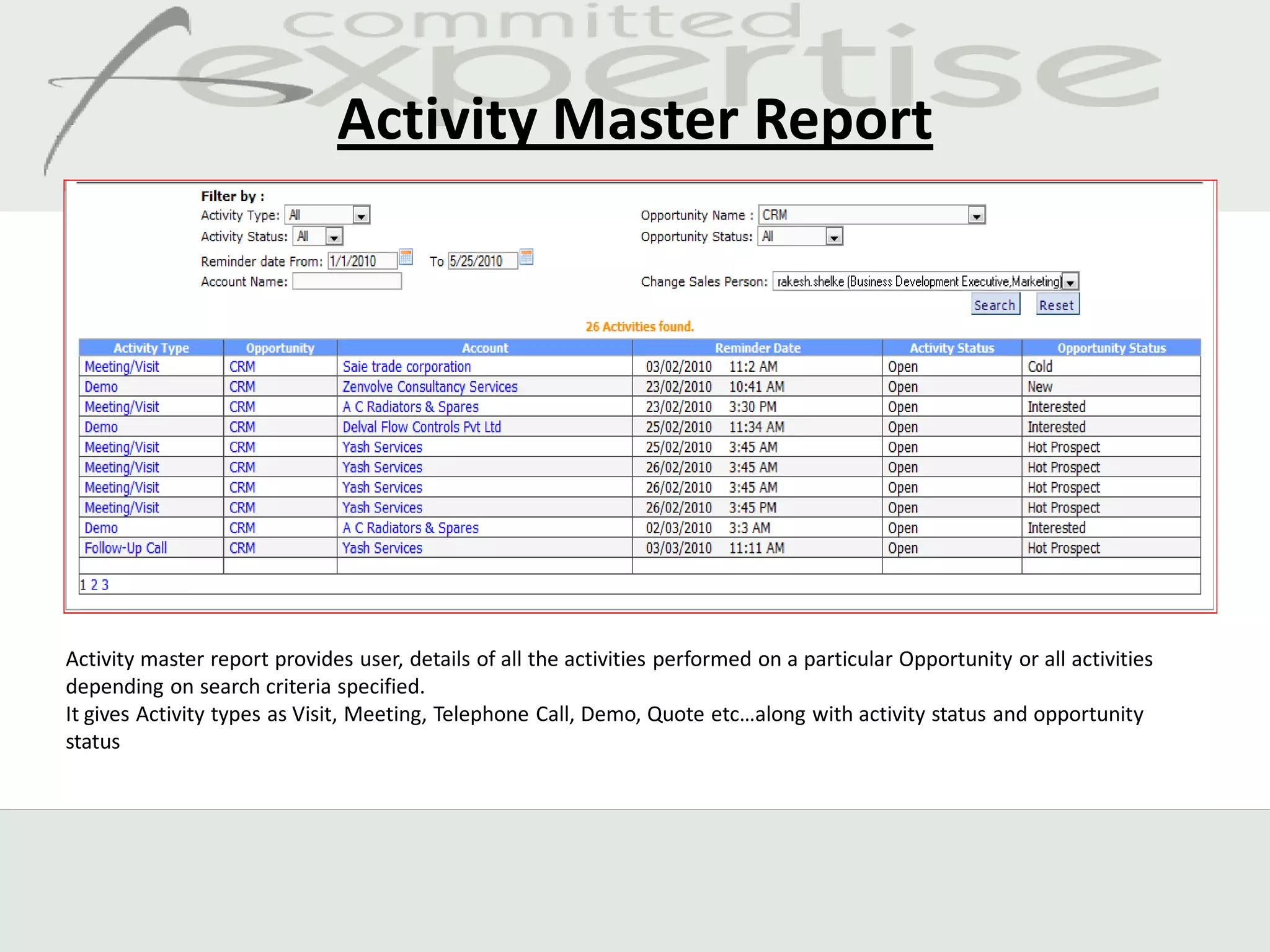1270x952 pixels.
Task: Open Delval Flow Controls Pvt Ltd account
Action: (422, 427)
